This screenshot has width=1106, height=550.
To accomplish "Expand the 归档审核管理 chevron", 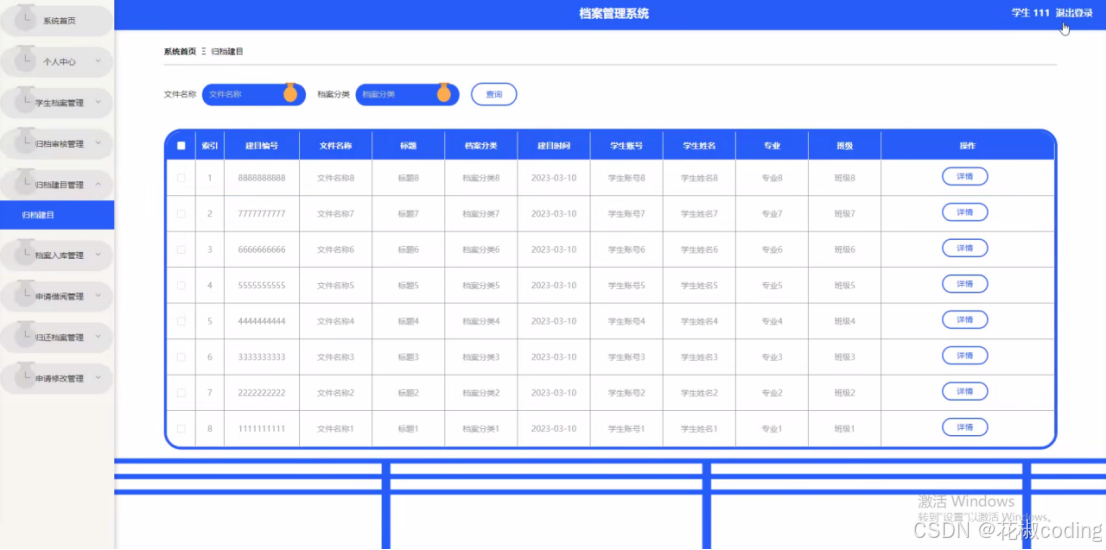I will click(x=98, y=143).
